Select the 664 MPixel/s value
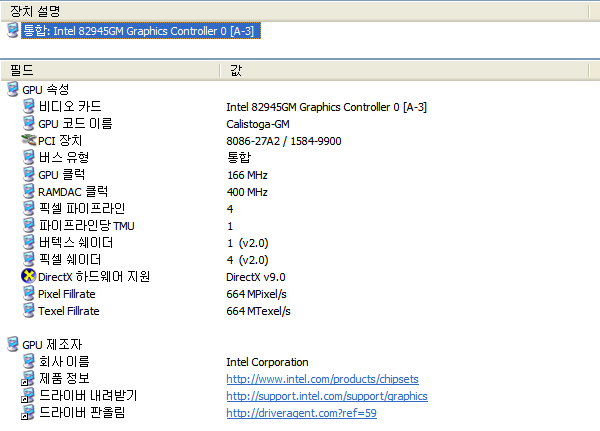The height and width of the screenshot is (431, 600). 256,294
